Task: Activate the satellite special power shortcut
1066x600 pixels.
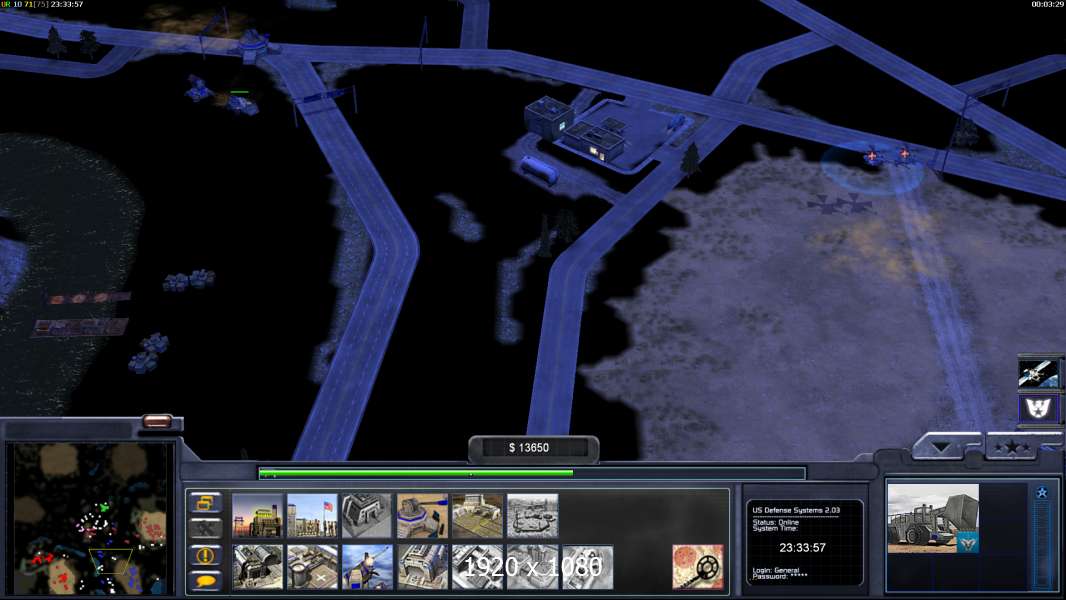Action: tap(1037, 374)
